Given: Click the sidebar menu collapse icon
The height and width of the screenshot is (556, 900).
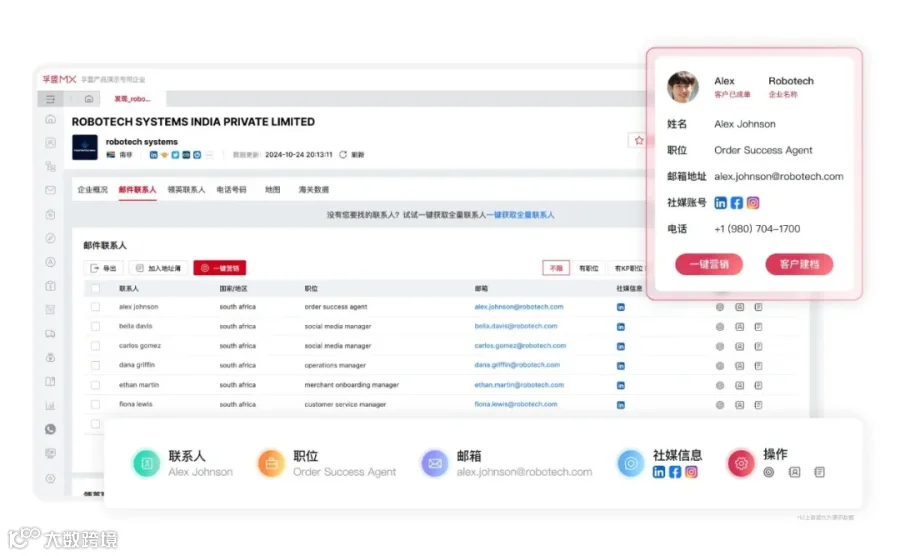Looking at the screenshot, I should coord(50,99).
